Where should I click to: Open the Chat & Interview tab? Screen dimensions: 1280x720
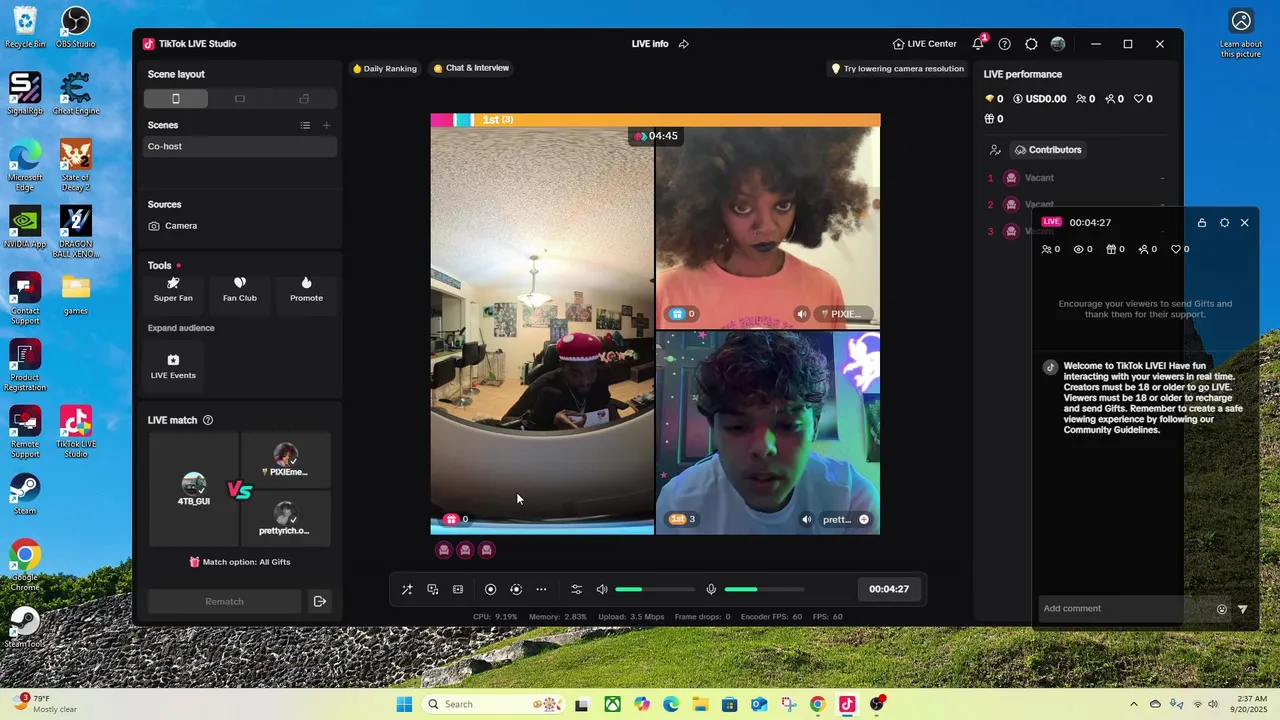pyautogui.click(x=471, y=68)
